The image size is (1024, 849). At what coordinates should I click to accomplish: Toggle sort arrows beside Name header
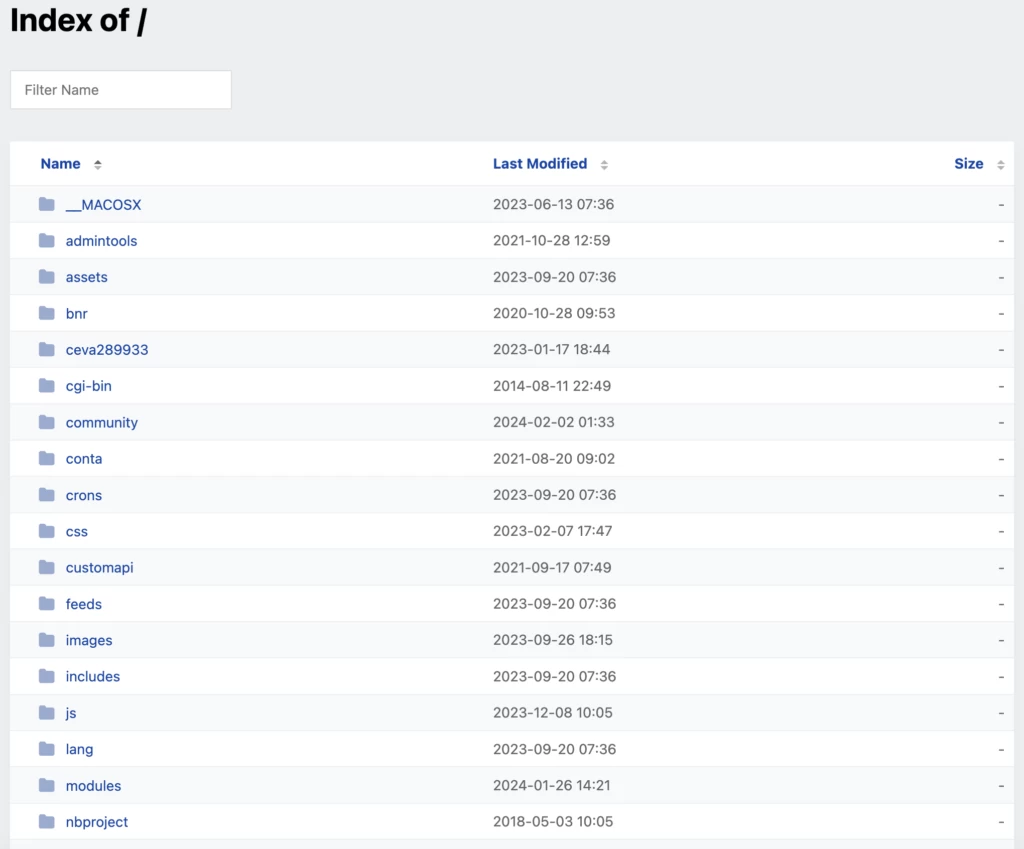coord(97,164)
